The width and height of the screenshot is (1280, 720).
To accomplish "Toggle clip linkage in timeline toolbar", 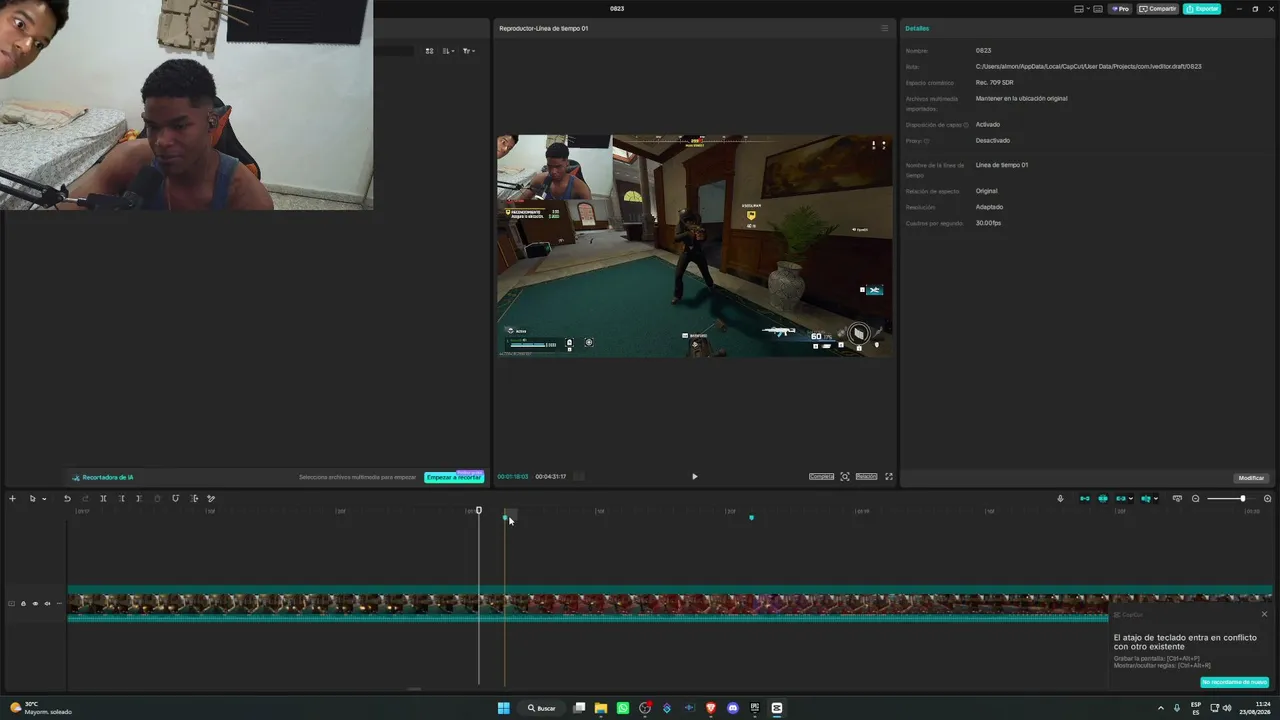I will 1121,498.
